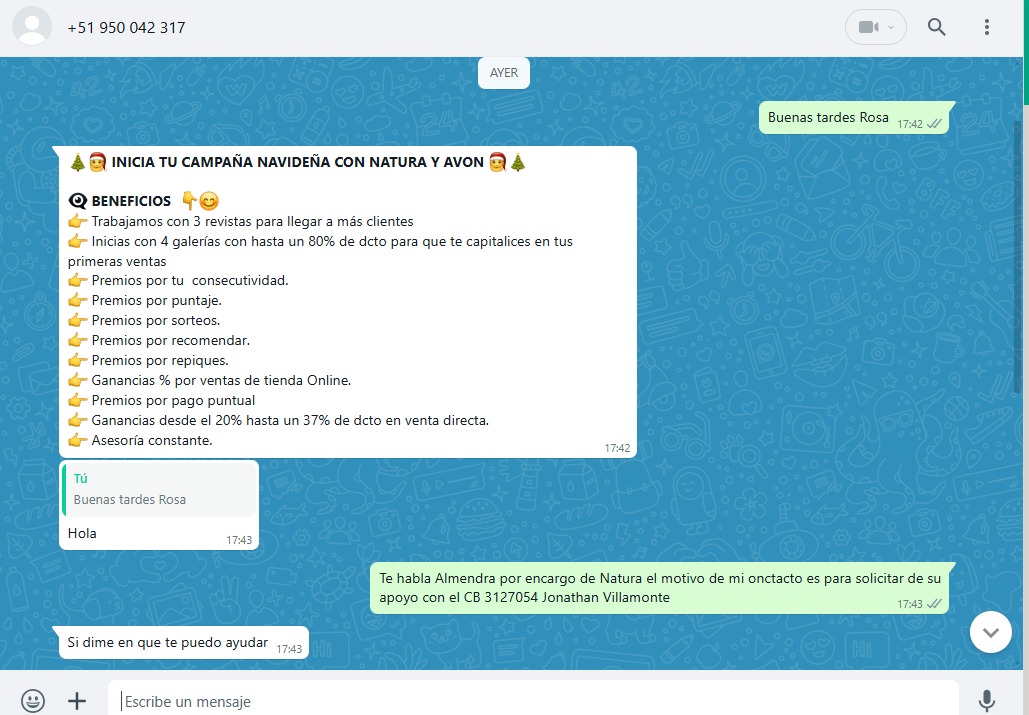
Task: Open the three-dot chat options menu
Action: [x=986, y=27]
